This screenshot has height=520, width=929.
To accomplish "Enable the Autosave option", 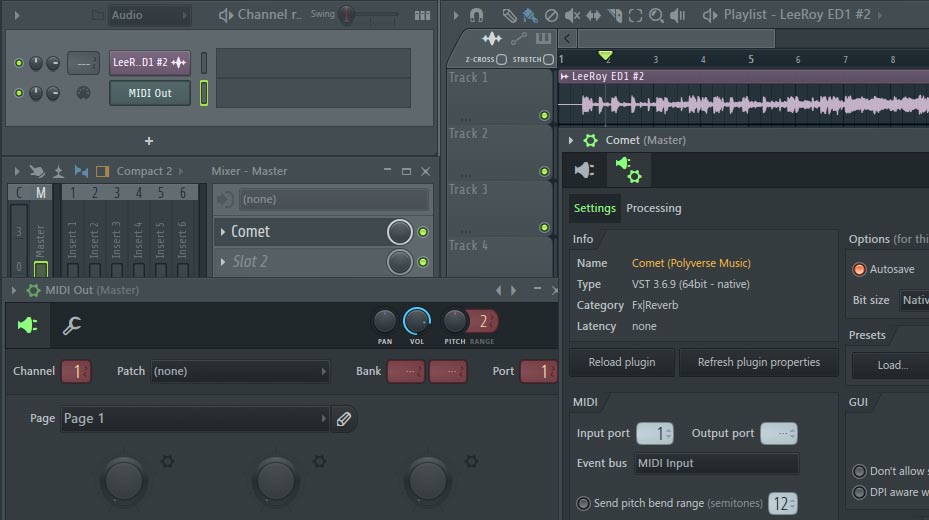I will pos(859,270).
